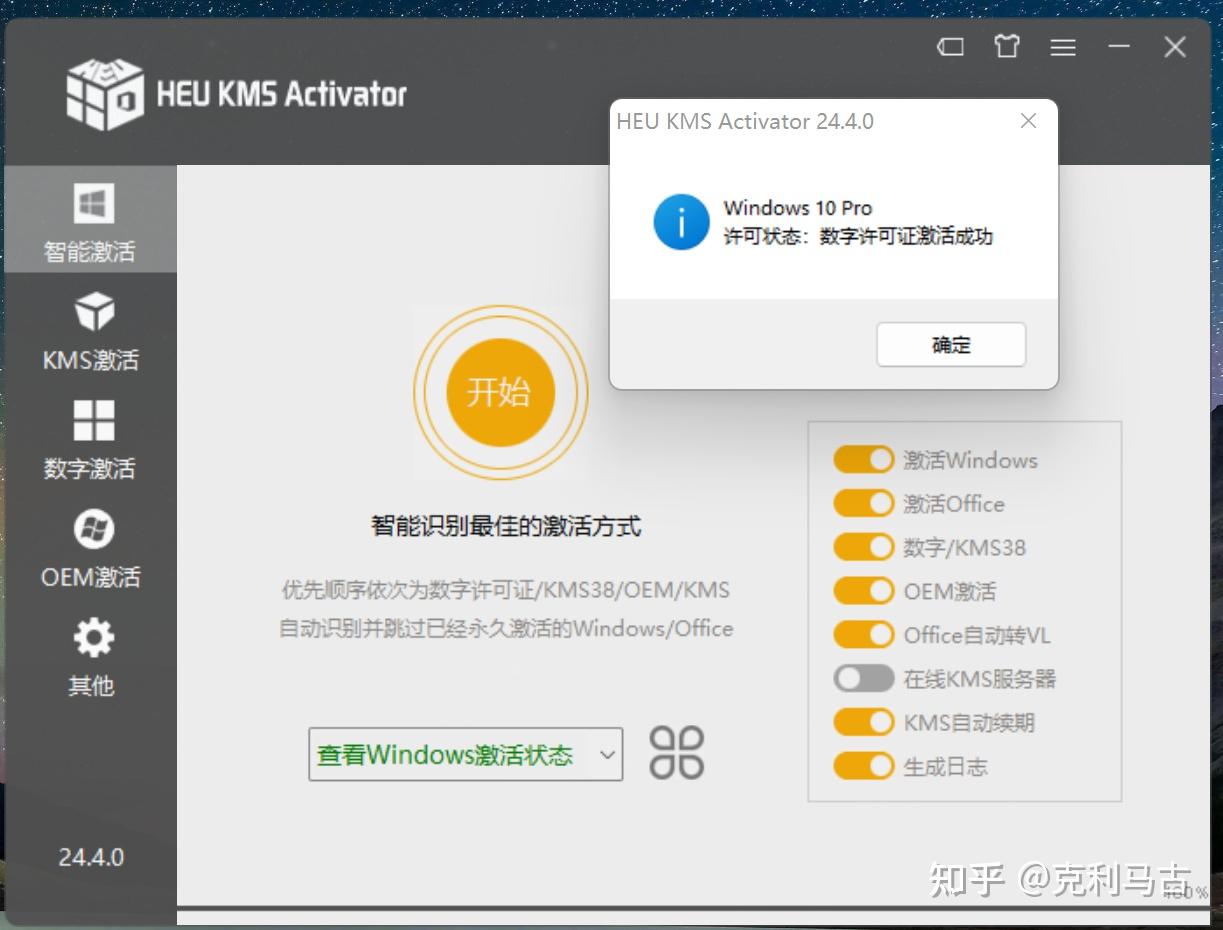The height and width of the screenshot is (930, 1223).
Task: Click the blue information icon in dialog
Action: click(682, 222)
